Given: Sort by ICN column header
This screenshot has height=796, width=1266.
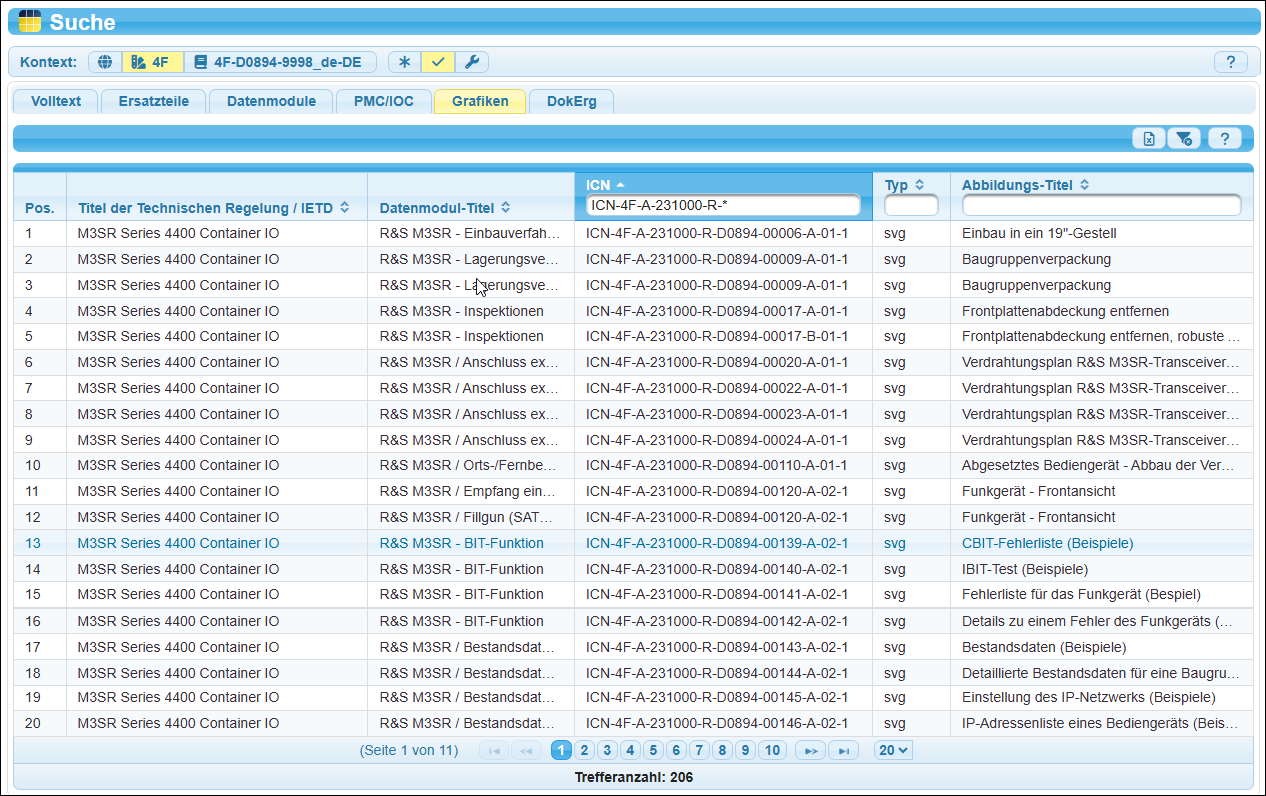Looking at the screenshot, I should coord(605,185).
